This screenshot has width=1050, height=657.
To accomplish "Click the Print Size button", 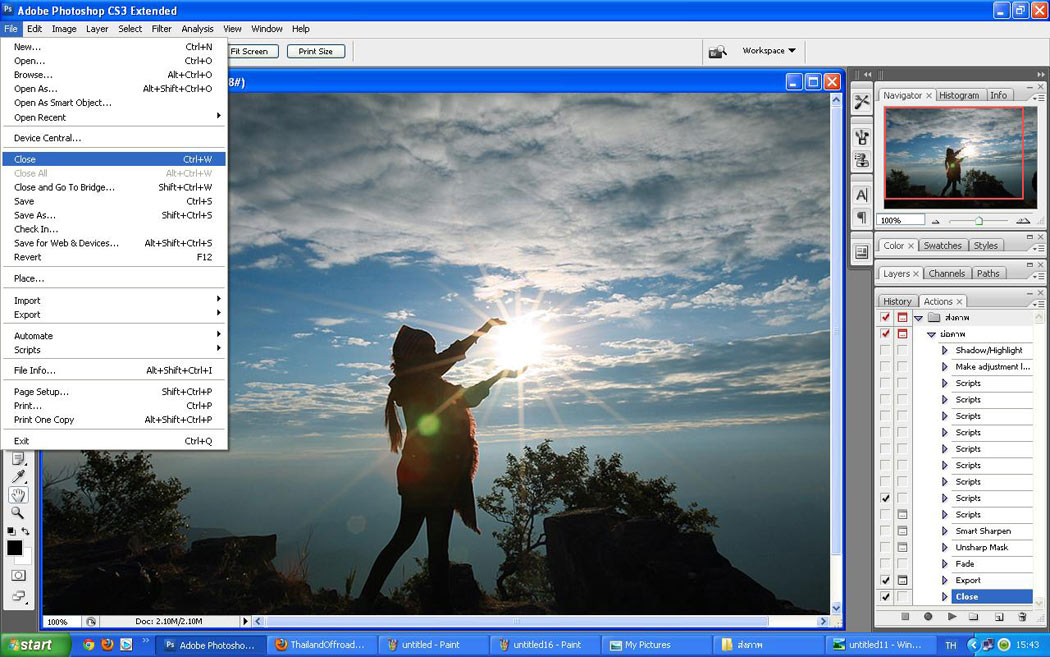I will 316,51.
